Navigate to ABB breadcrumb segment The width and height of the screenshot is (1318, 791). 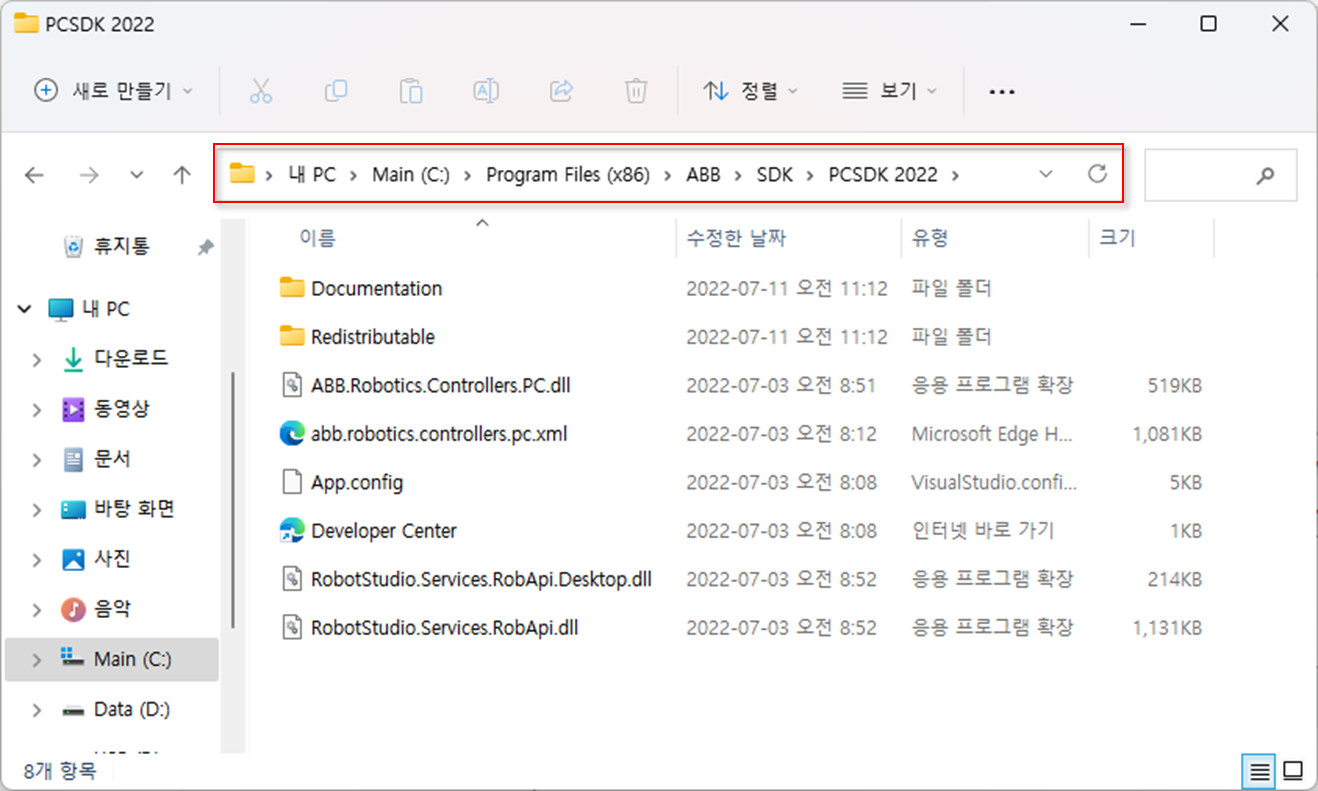click(x=702, y=174)
